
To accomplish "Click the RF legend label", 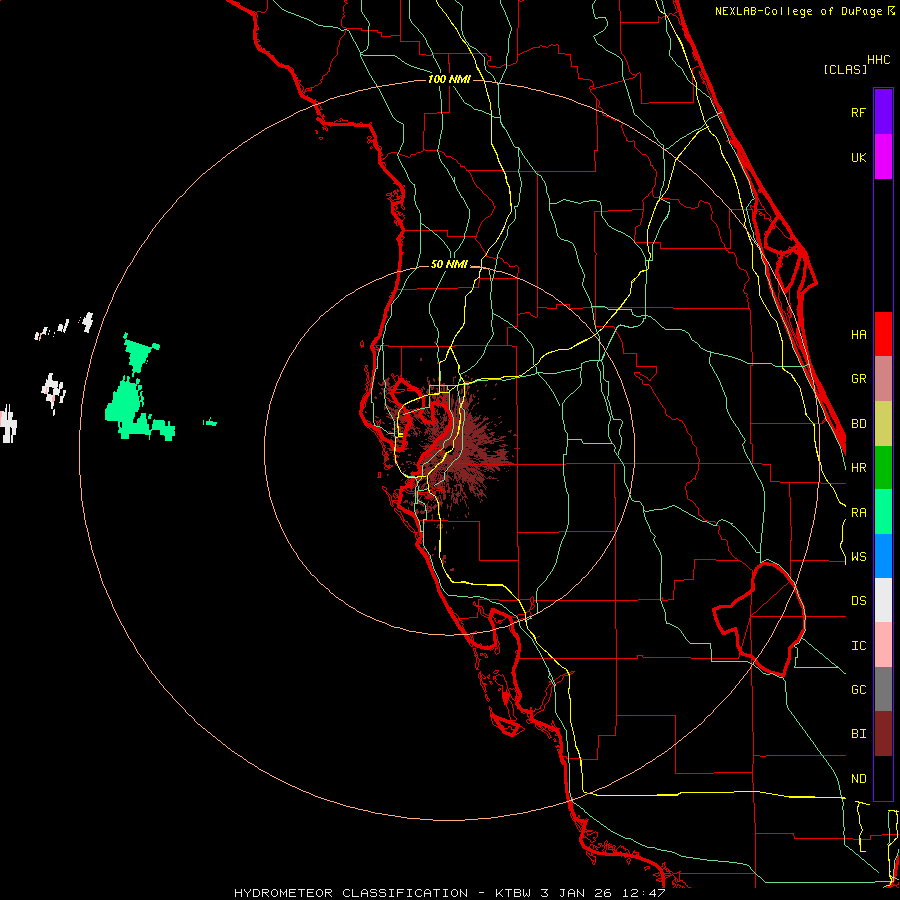I will (x=859, y=112).
